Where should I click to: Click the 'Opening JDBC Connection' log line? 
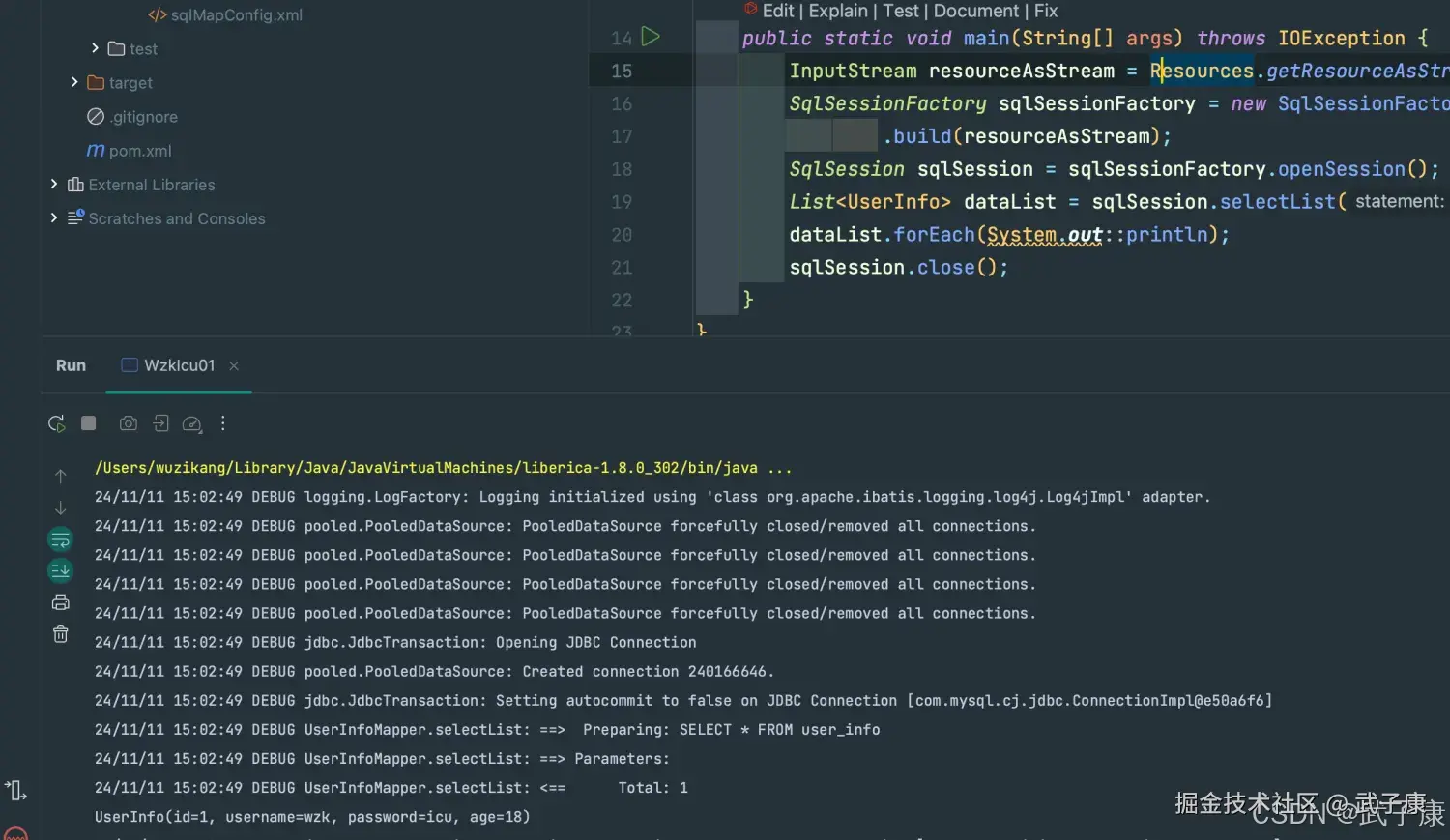click(x=395, y=642)
